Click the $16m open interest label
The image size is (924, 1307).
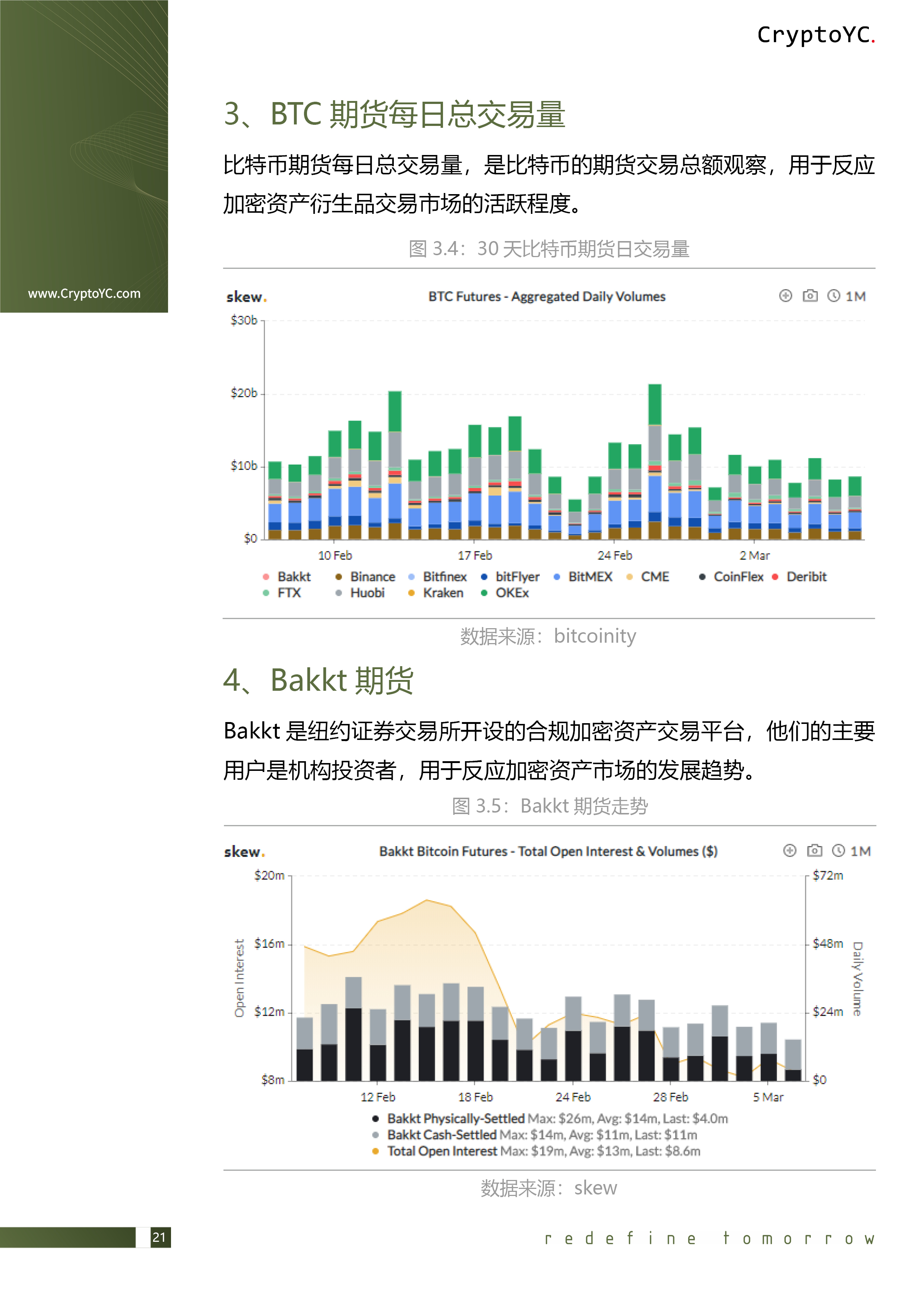(x=269, y=944)
